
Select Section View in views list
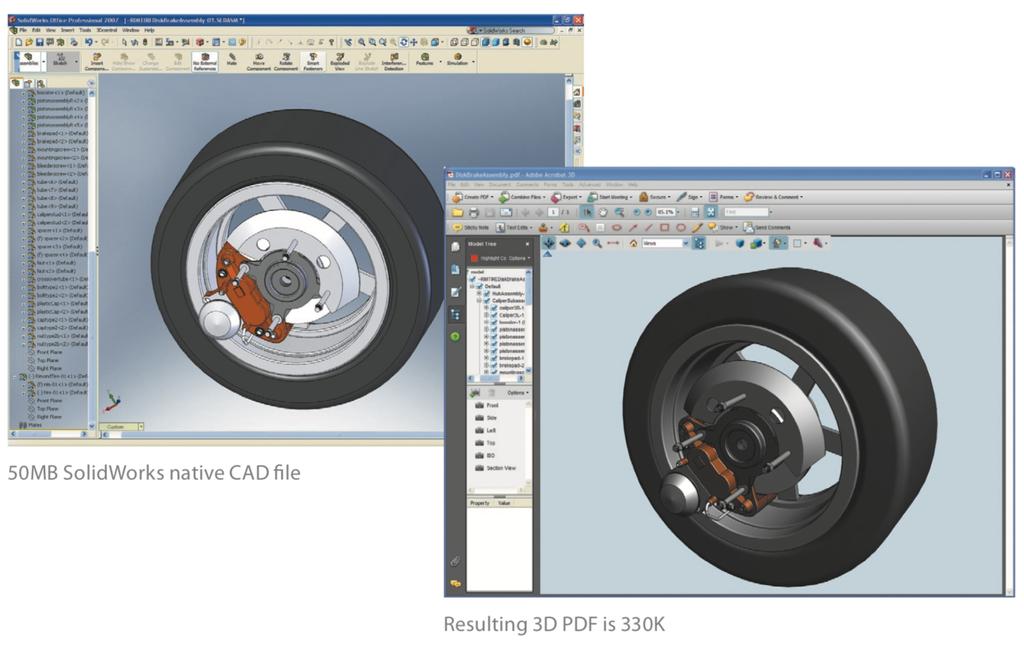496,468
